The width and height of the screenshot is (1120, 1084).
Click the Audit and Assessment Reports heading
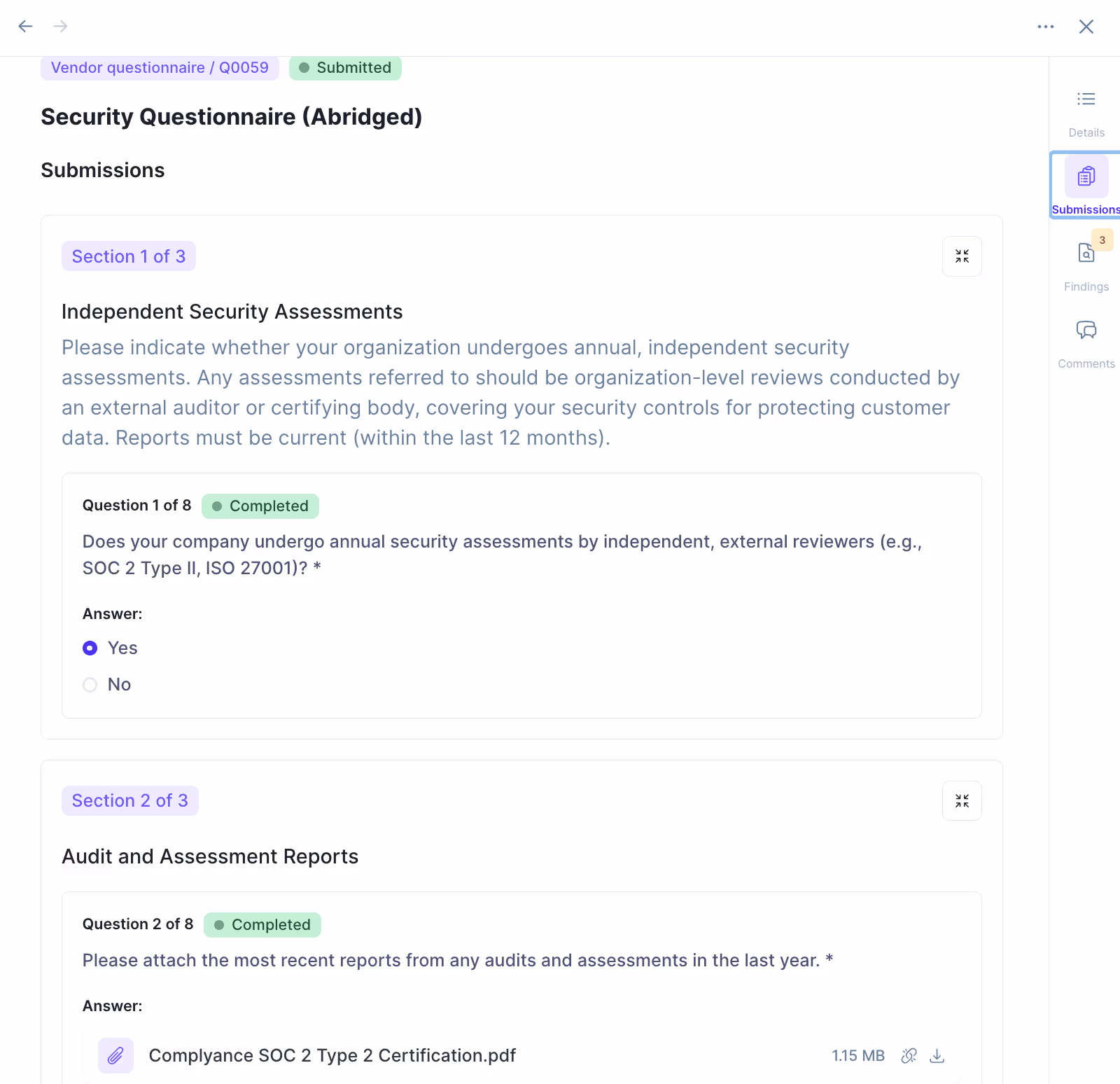210,856
